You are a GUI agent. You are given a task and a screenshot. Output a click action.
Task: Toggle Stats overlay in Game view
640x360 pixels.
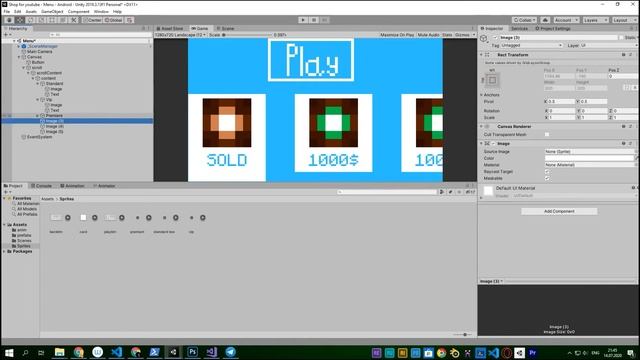(x=447, y=35)
